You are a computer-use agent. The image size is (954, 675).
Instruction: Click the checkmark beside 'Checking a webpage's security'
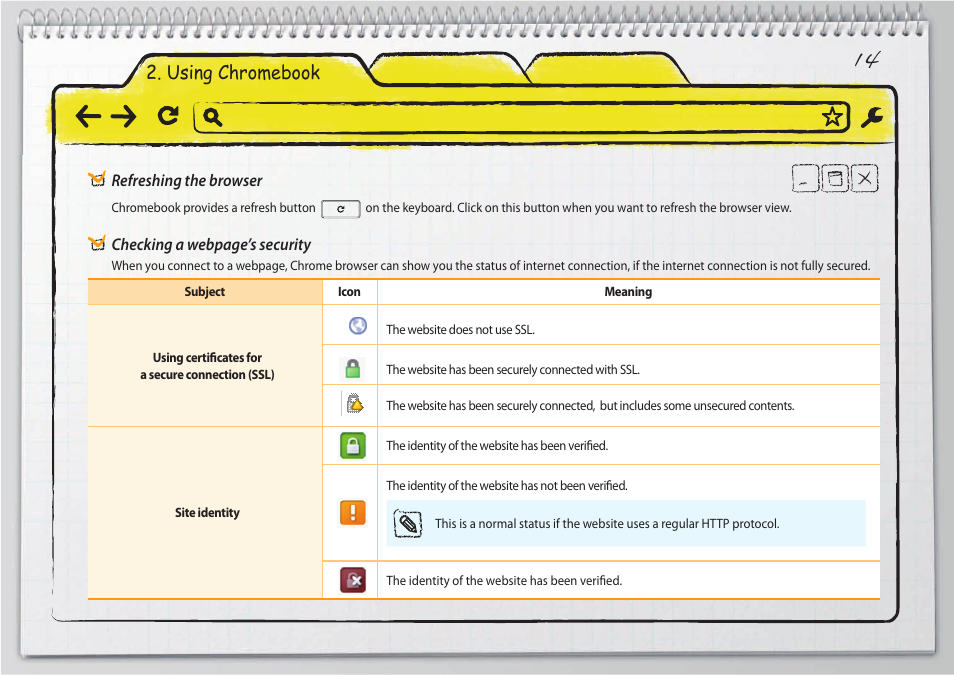pyautogui.click(x=97, y=243)
